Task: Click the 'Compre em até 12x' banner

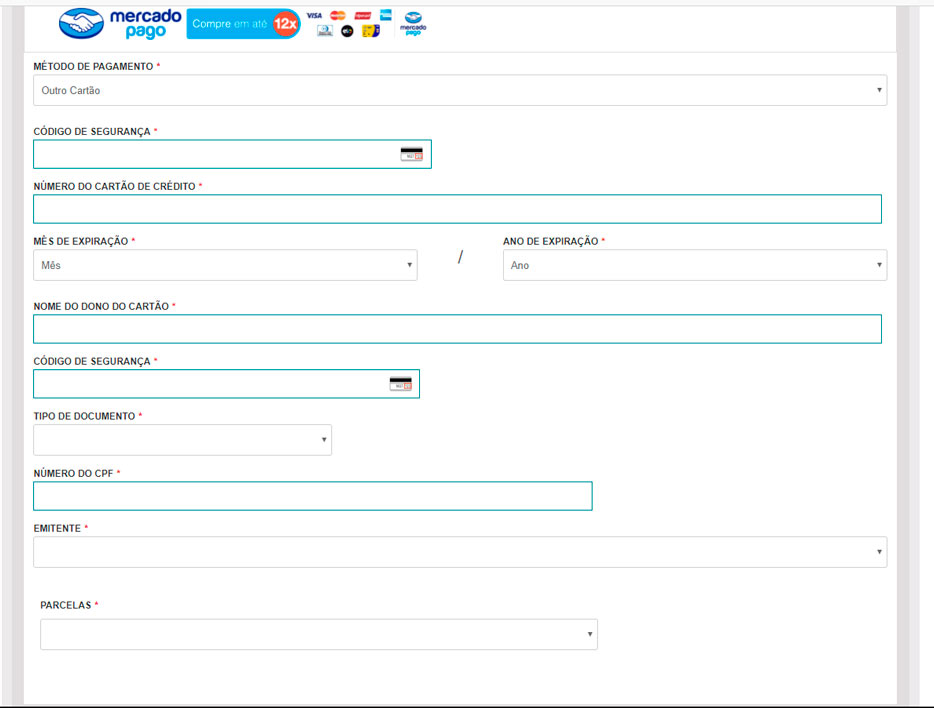Action: click(x=243, y=23)
